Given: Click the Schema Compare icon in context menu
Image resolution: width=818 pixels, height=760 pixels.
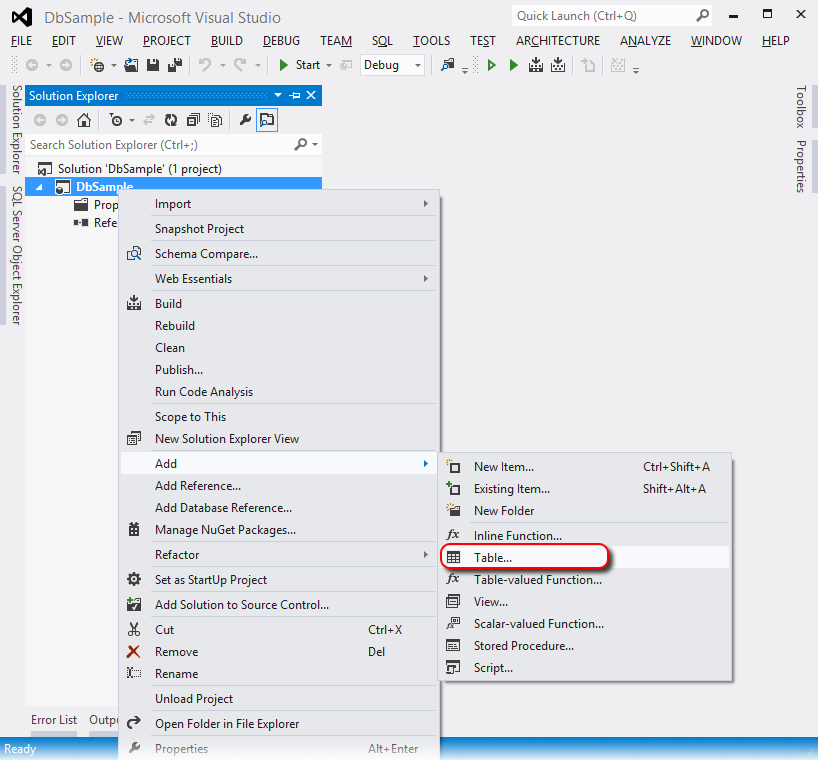Looking at the screenshot, I should pos(134,254).
